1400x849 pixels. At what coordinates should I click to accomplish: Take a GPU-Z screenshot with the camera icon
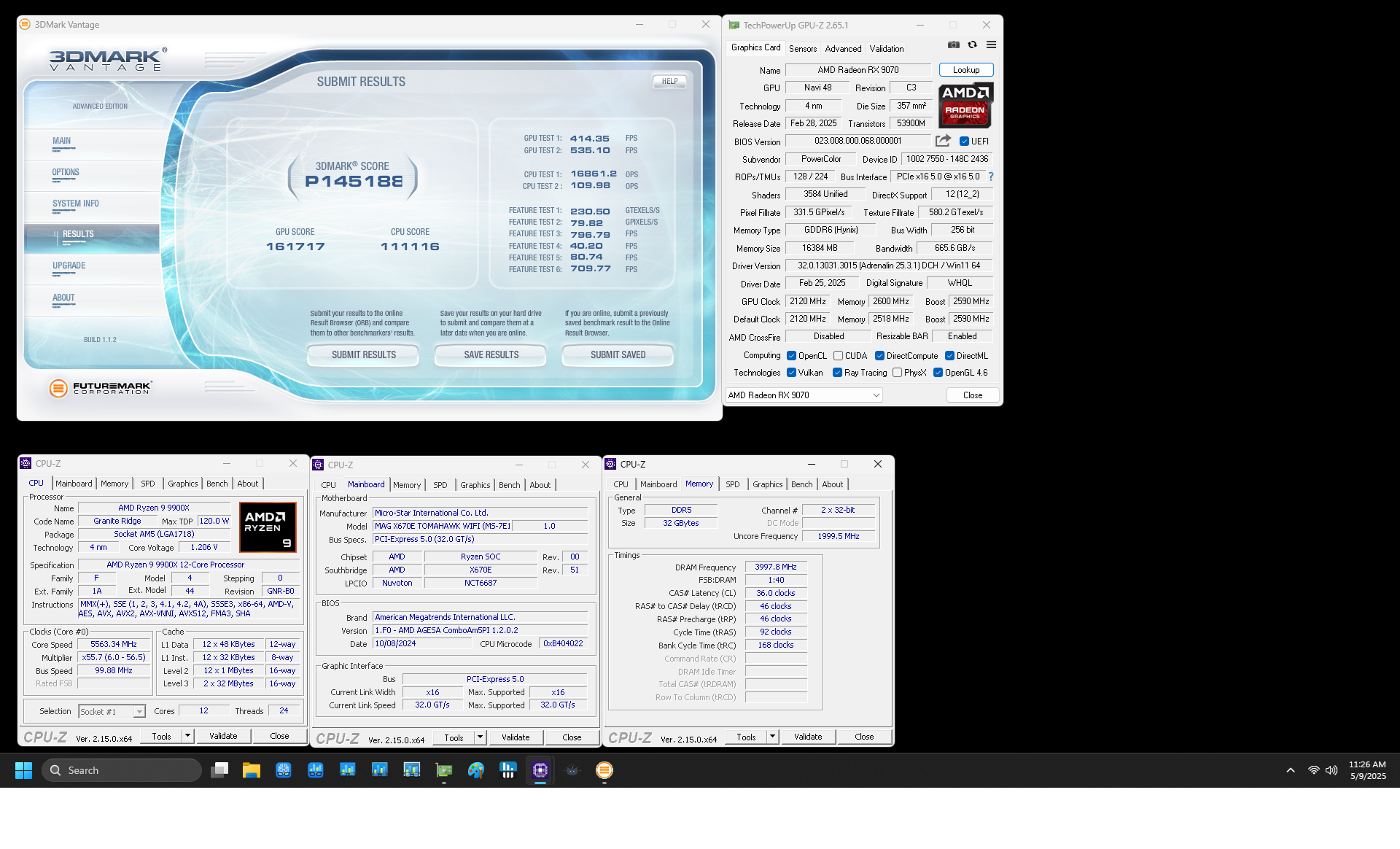953,44
